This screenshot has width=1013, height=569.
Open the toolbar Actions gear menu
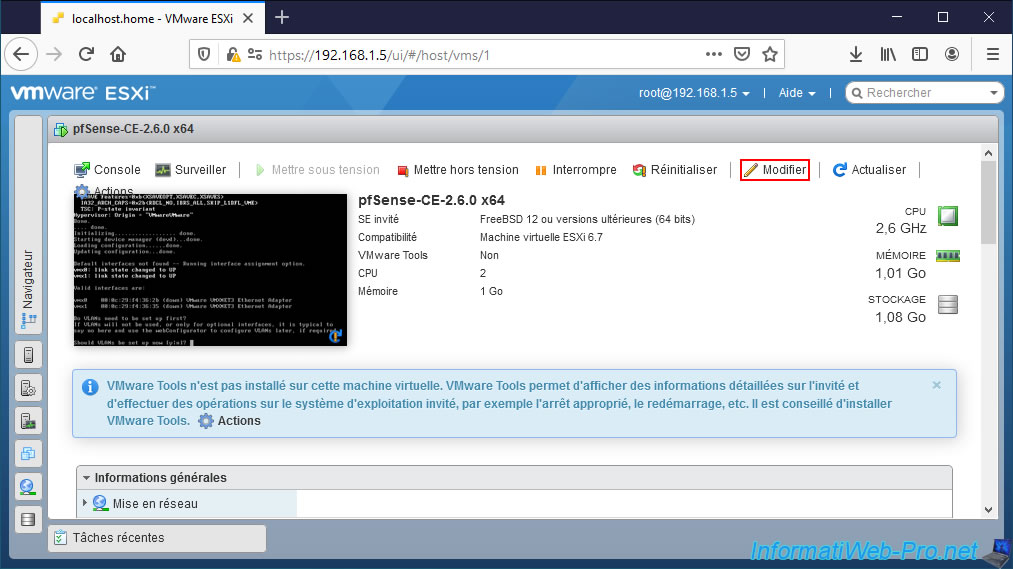tap(103, 190)
